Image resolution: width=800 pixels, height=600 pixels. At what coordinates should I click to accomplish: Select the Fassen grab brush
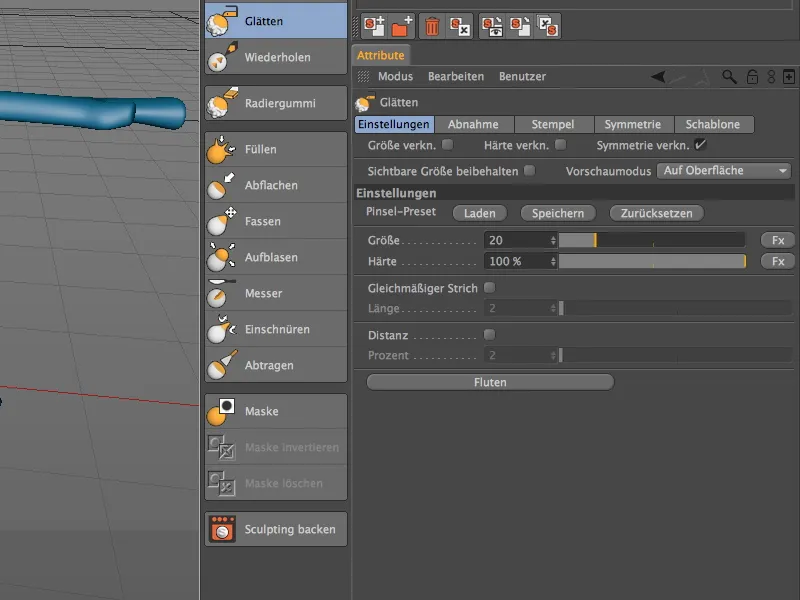coord(276,221)
